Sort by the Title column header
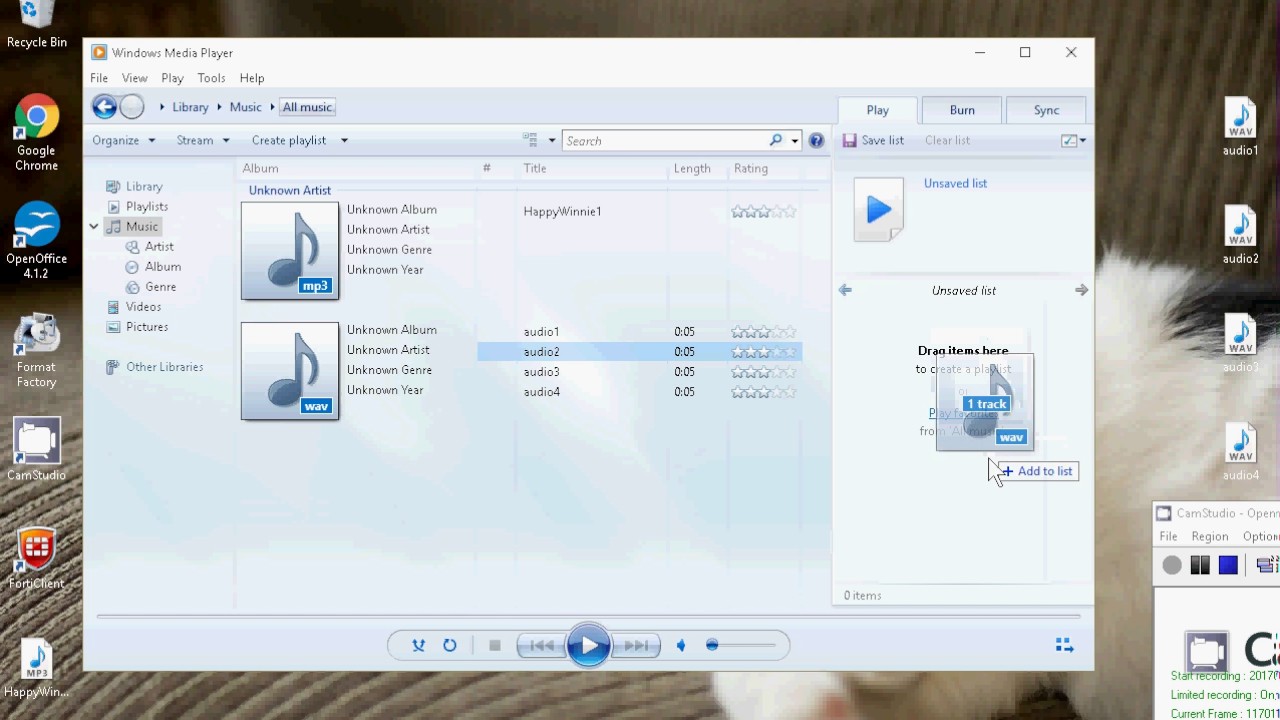The height and width of the screenshot is (720, 1280). tap(535, 169)
